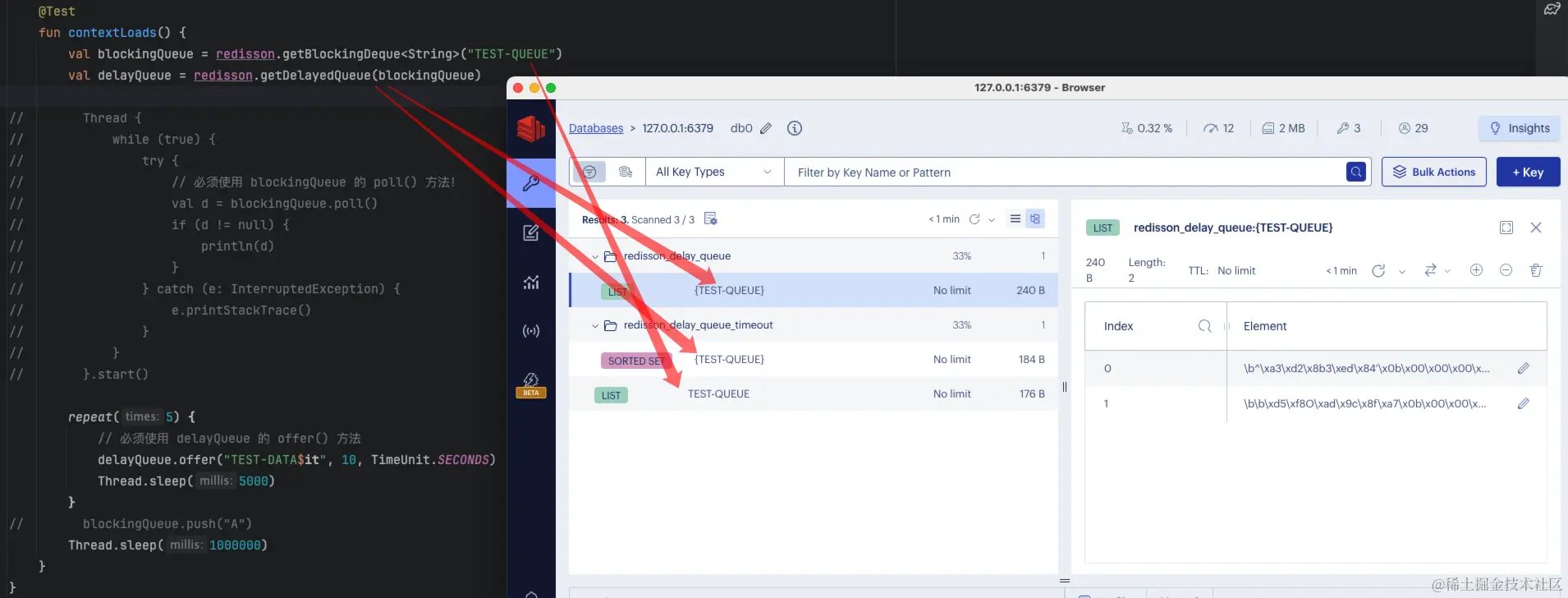Collapse the redisson_delay_queue folder
The height and width of the screenshot is (598, 1568).
(x=595, y=256)
